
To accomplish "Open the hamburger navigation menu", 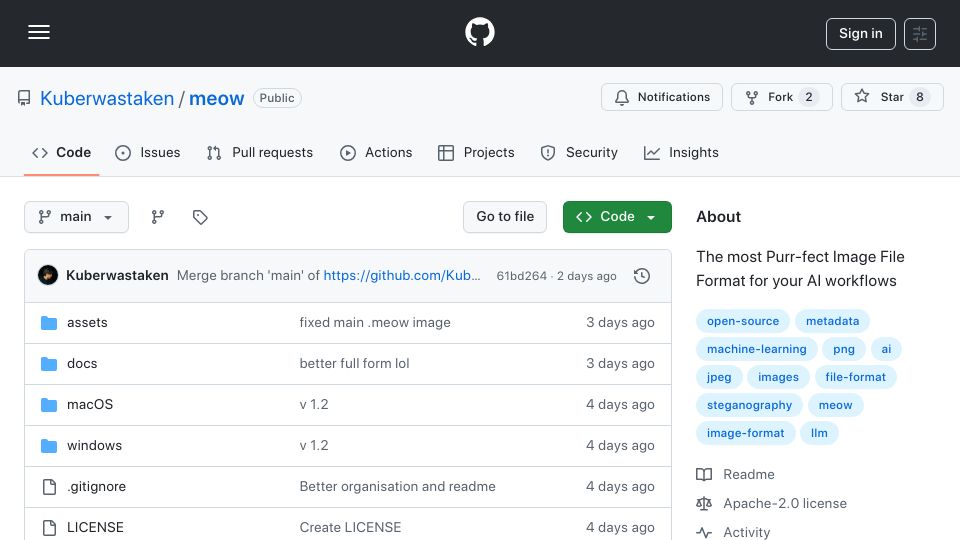I will pyautogui.click(x=39, y=32).
